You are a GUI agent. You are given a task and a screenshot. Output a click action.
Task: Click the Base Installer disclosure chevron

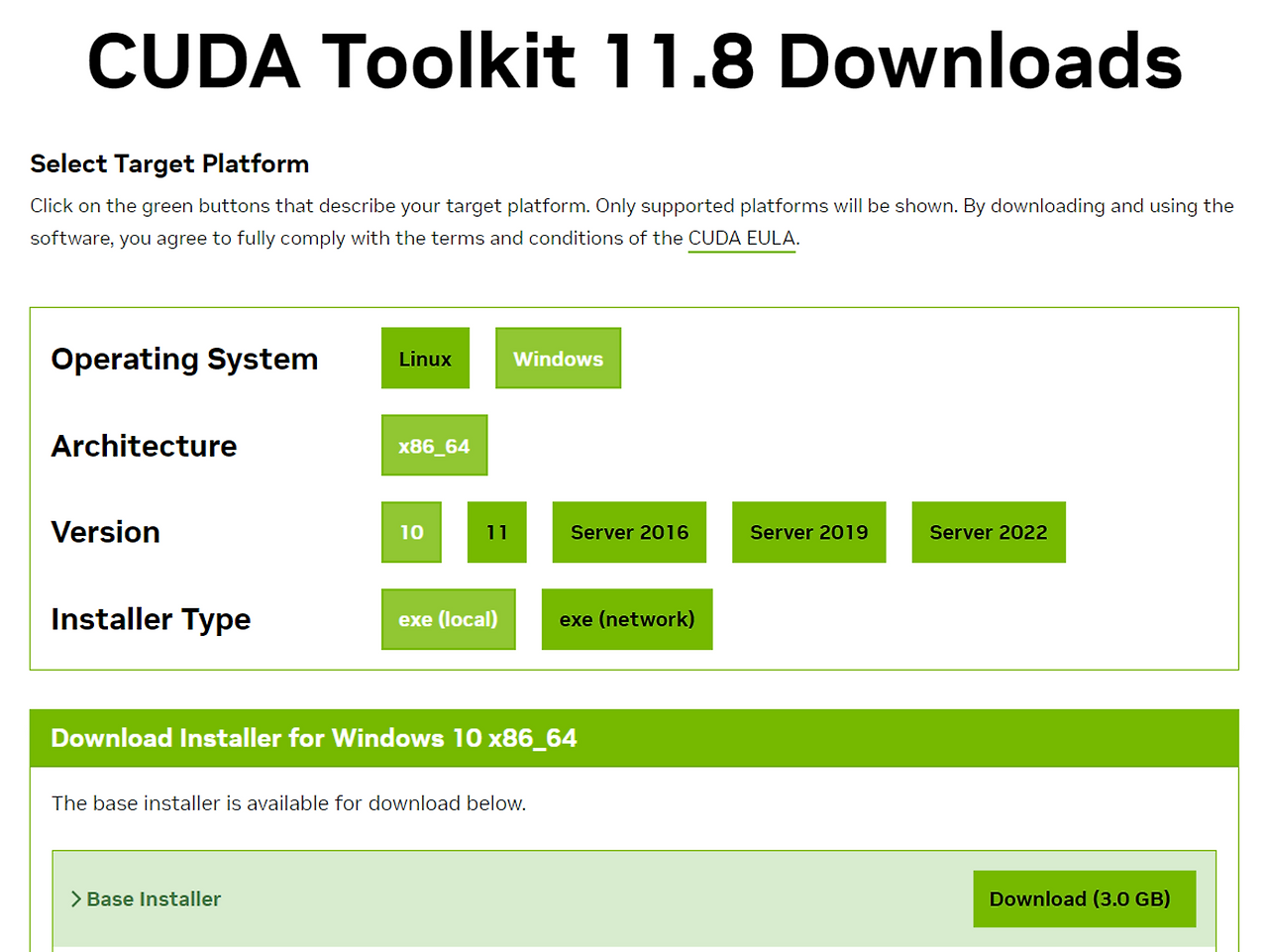pos(74,899)
